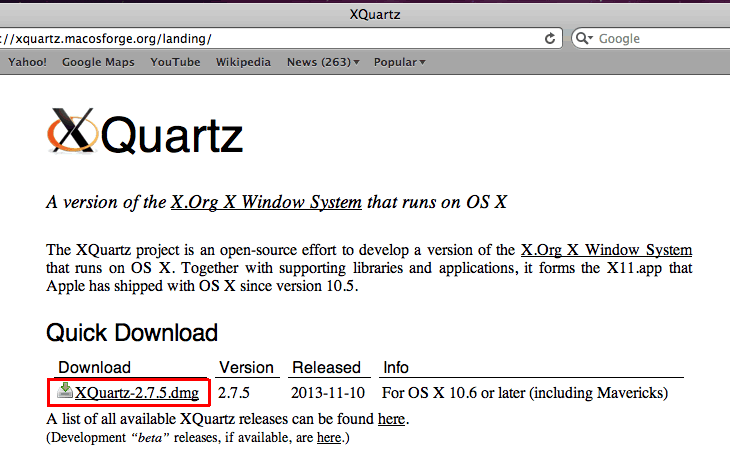The height and width of the screenshot is (462, 730).
Task: Click the 'Quick Download' heading
Action: click(132, 333)
